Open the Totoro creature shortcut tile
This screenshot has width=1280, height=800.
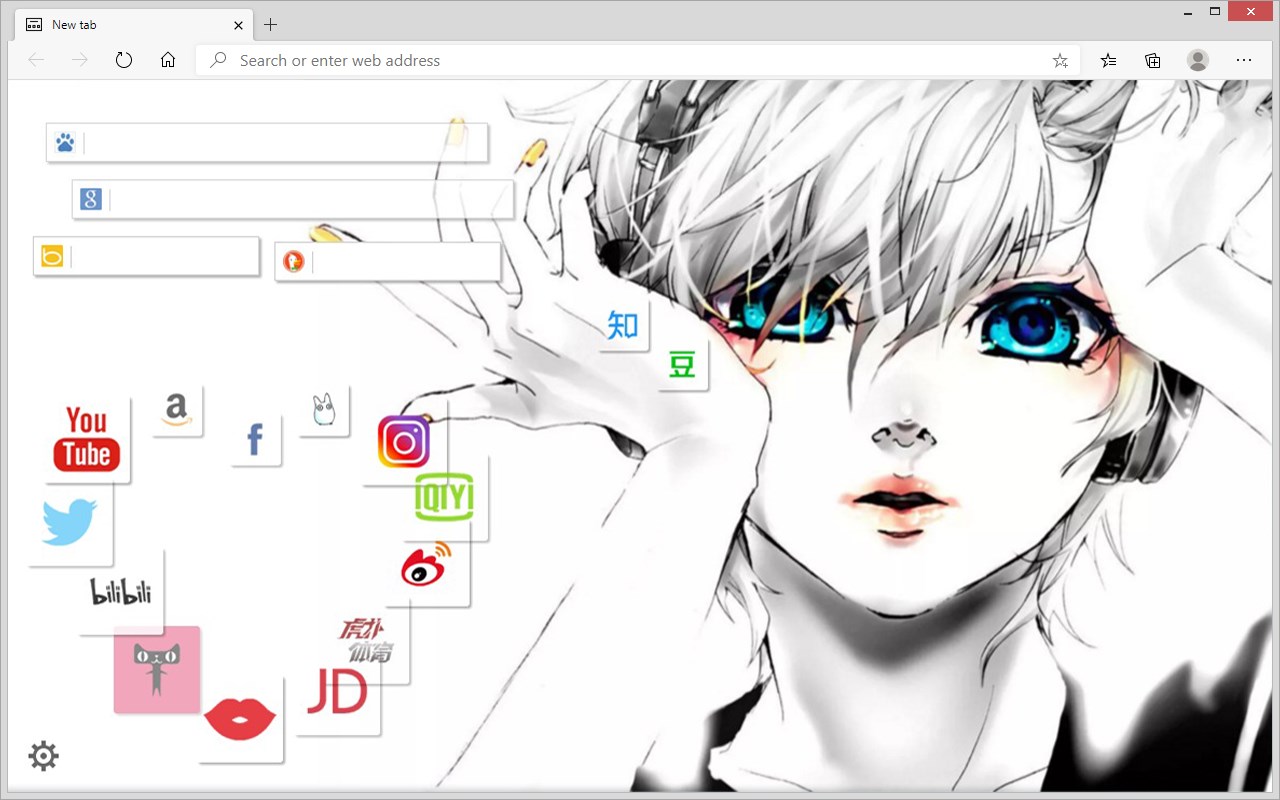pyautogui.click(x=324, y=410)
